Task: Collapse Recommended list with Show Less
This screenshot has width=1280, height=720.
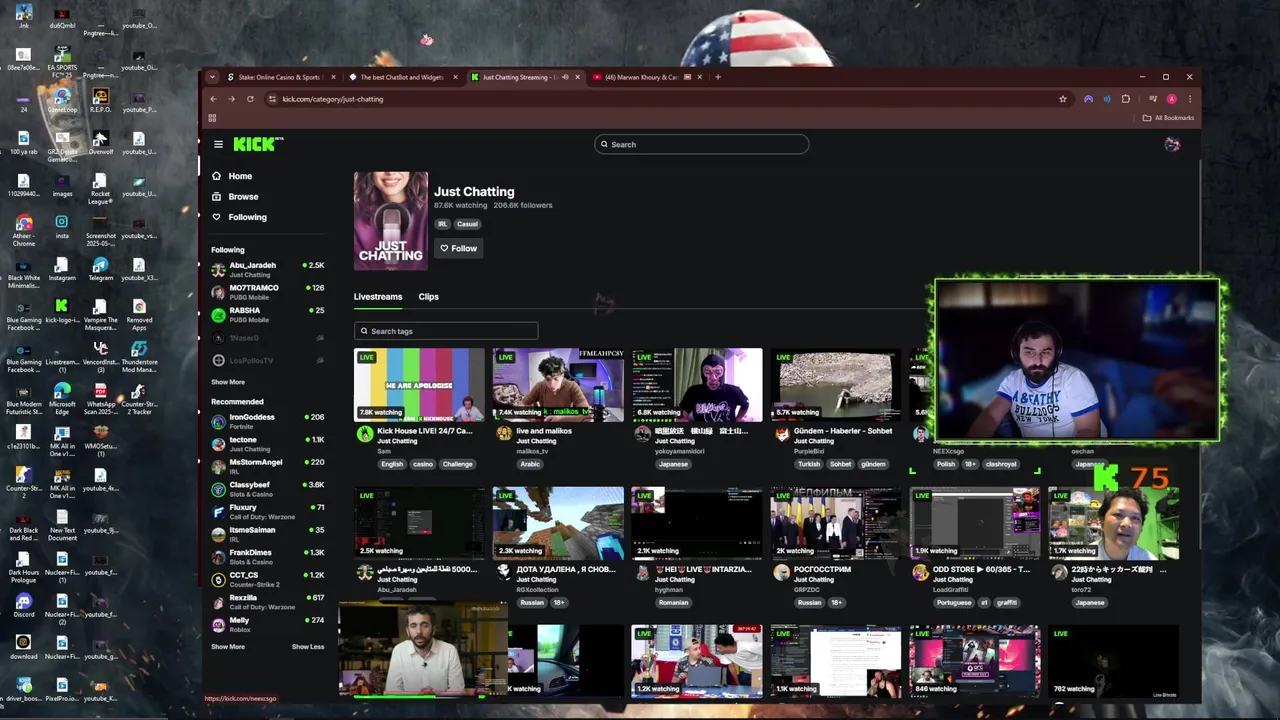Action: tap(308, 647)
